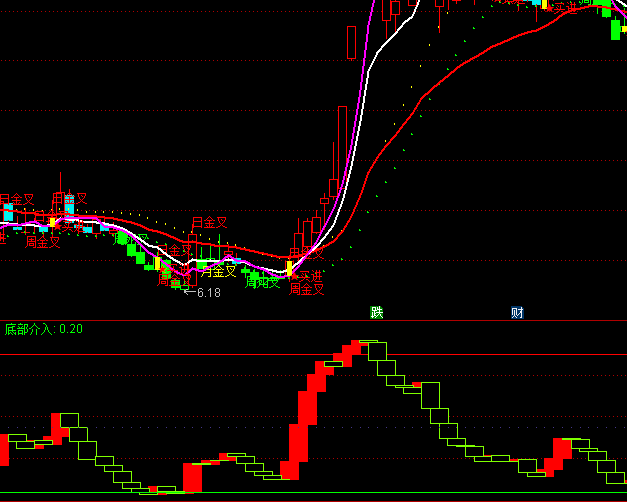627x502 pixels.
Task: Click the green 跌 marker icon
Action: tap(377, 313)
